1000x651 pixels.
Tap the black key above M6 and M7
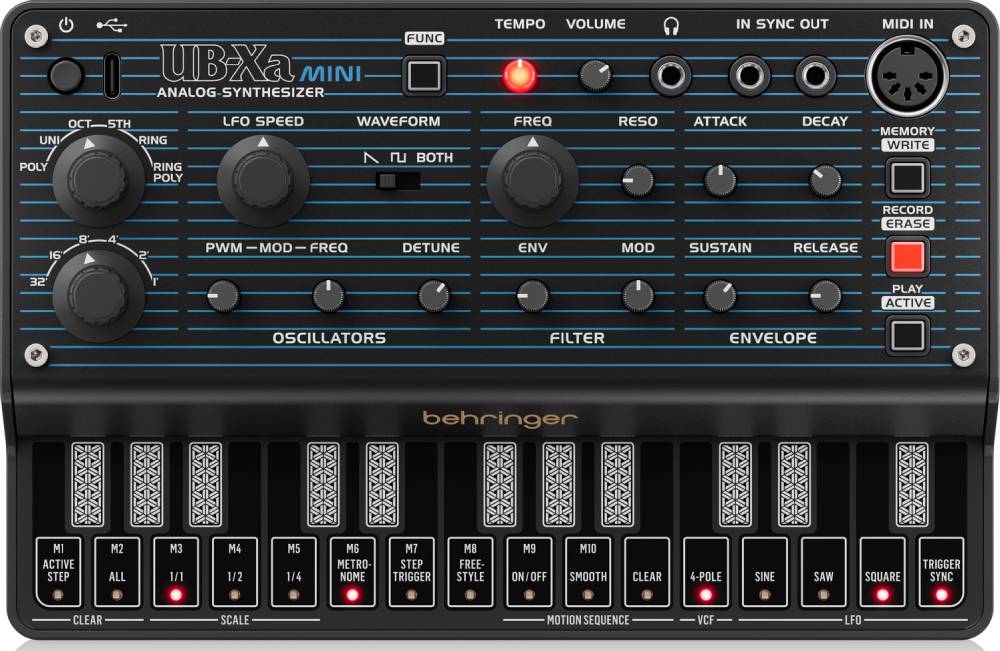[382, 485]
